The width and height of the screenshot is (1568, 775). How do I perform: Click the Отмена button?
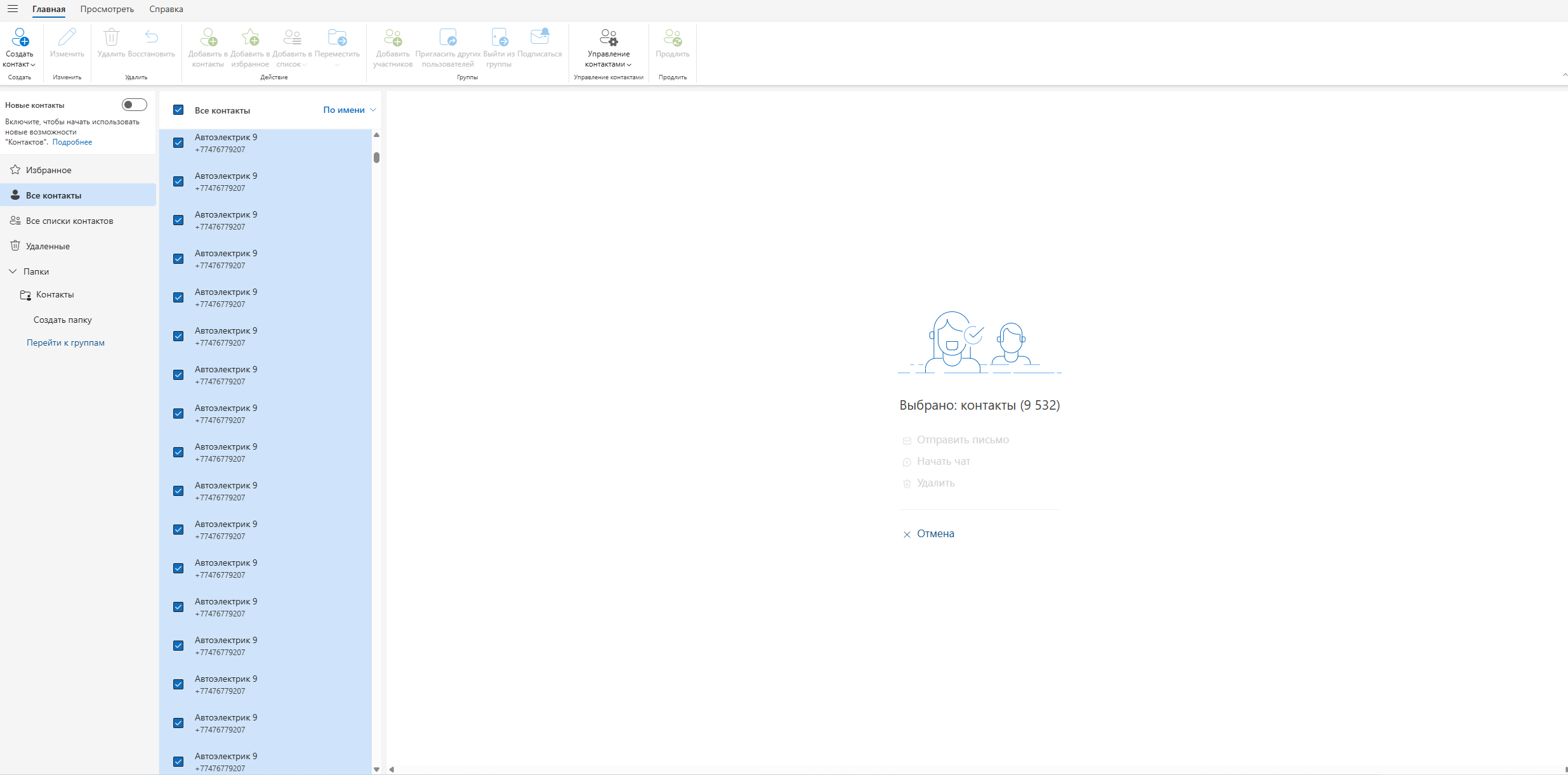(x=928, y=534)
